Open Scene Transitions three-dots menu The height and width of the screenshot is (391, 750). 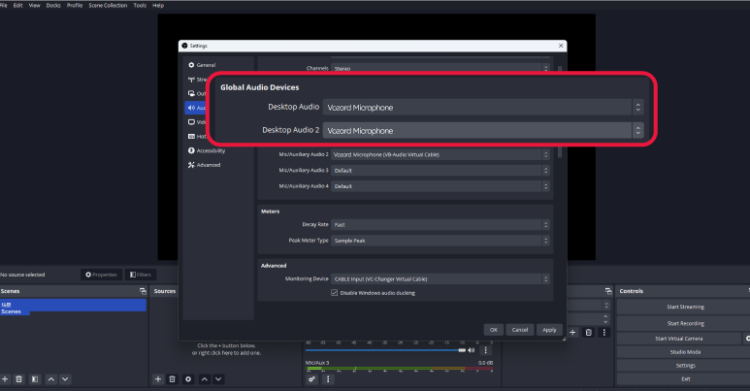tap(604, 332)
